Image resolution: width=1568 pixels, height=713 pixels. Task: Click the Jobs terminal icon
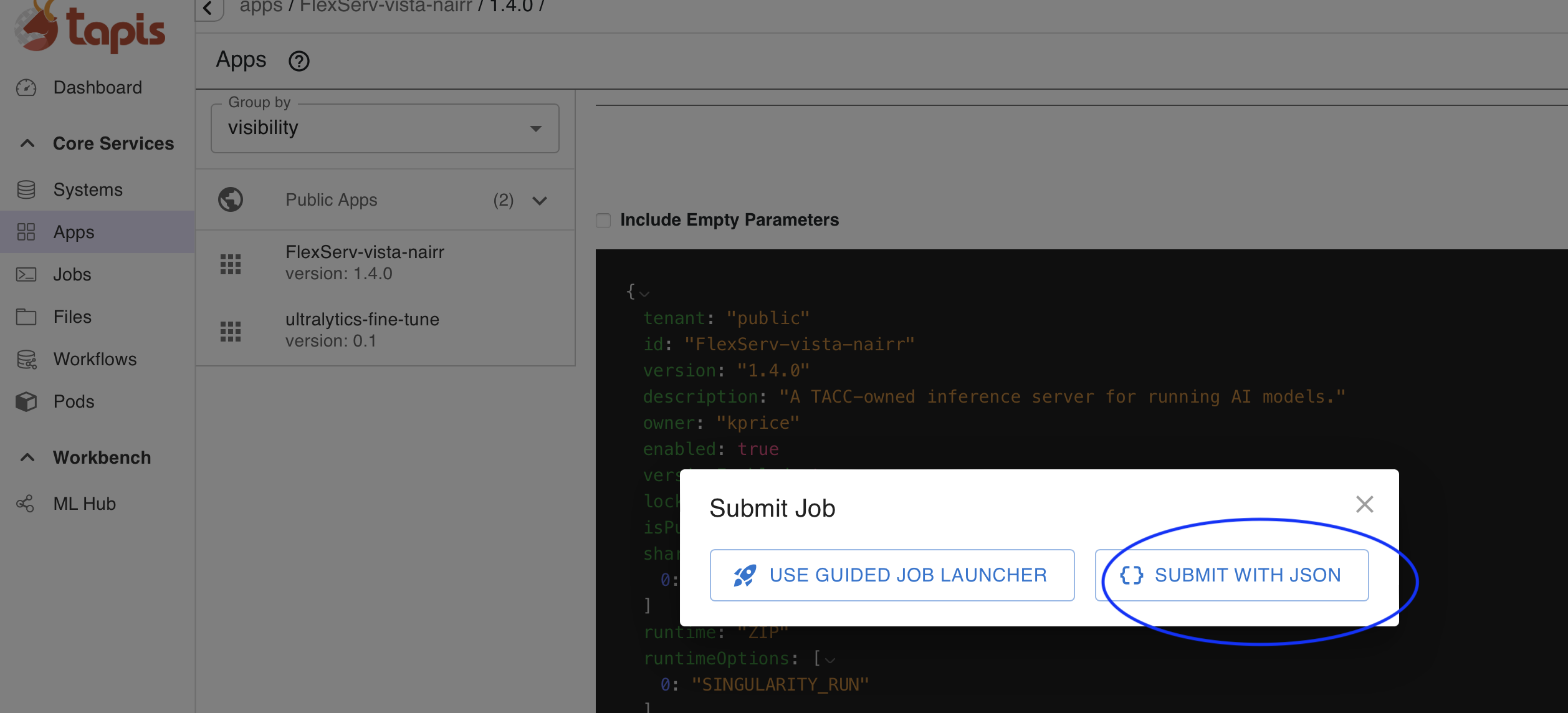[26, 274]
